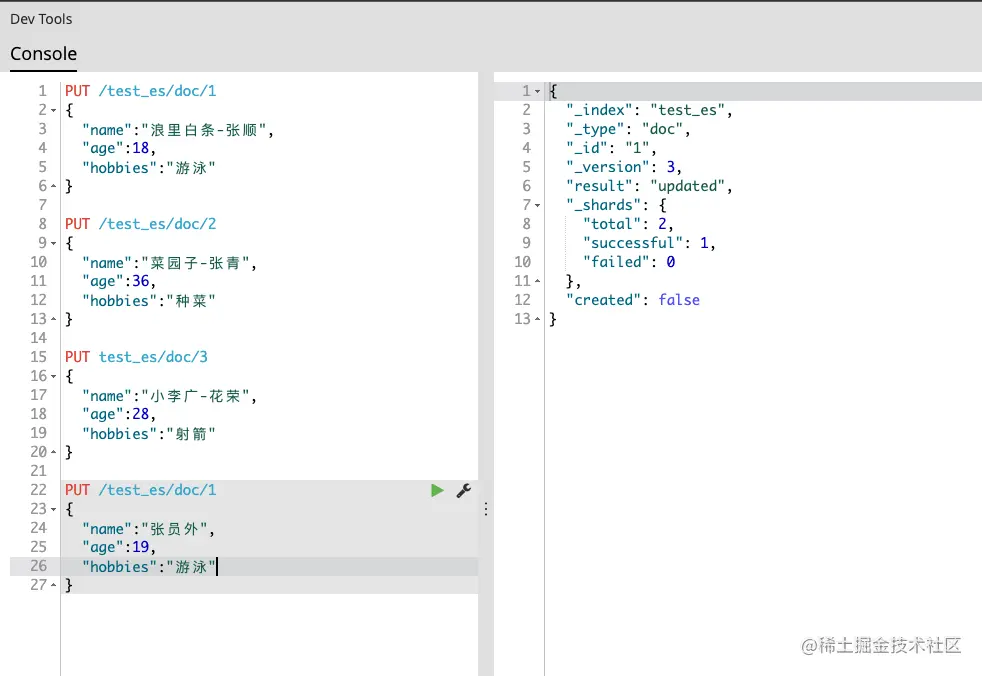The height and width of the screenshot is (676, 982).
Task: Place cursor on "age":28 line
Action: click(118, 414)
